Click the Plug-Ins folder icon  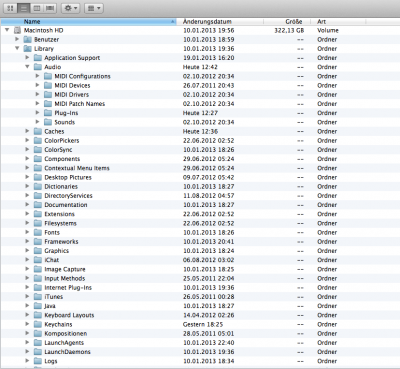[x=48, y=113]
